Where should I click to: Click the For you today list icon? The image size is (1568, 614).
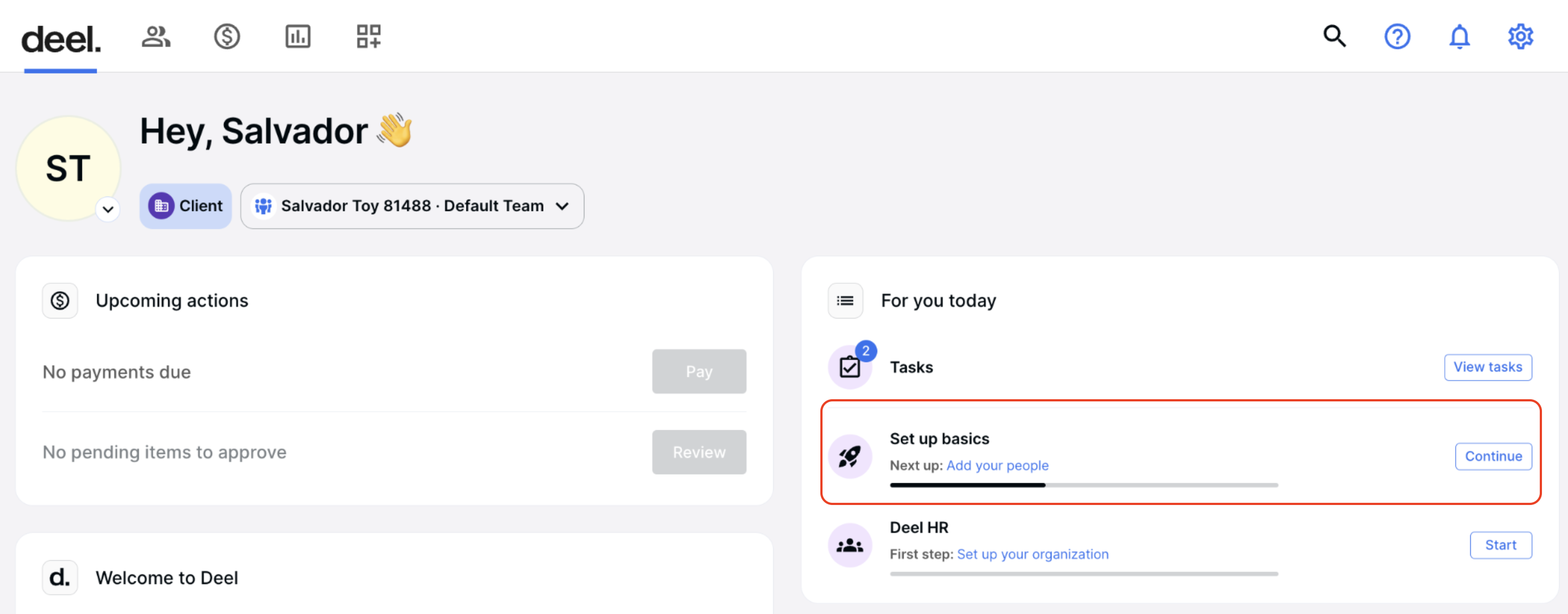(x=845, y=300)
